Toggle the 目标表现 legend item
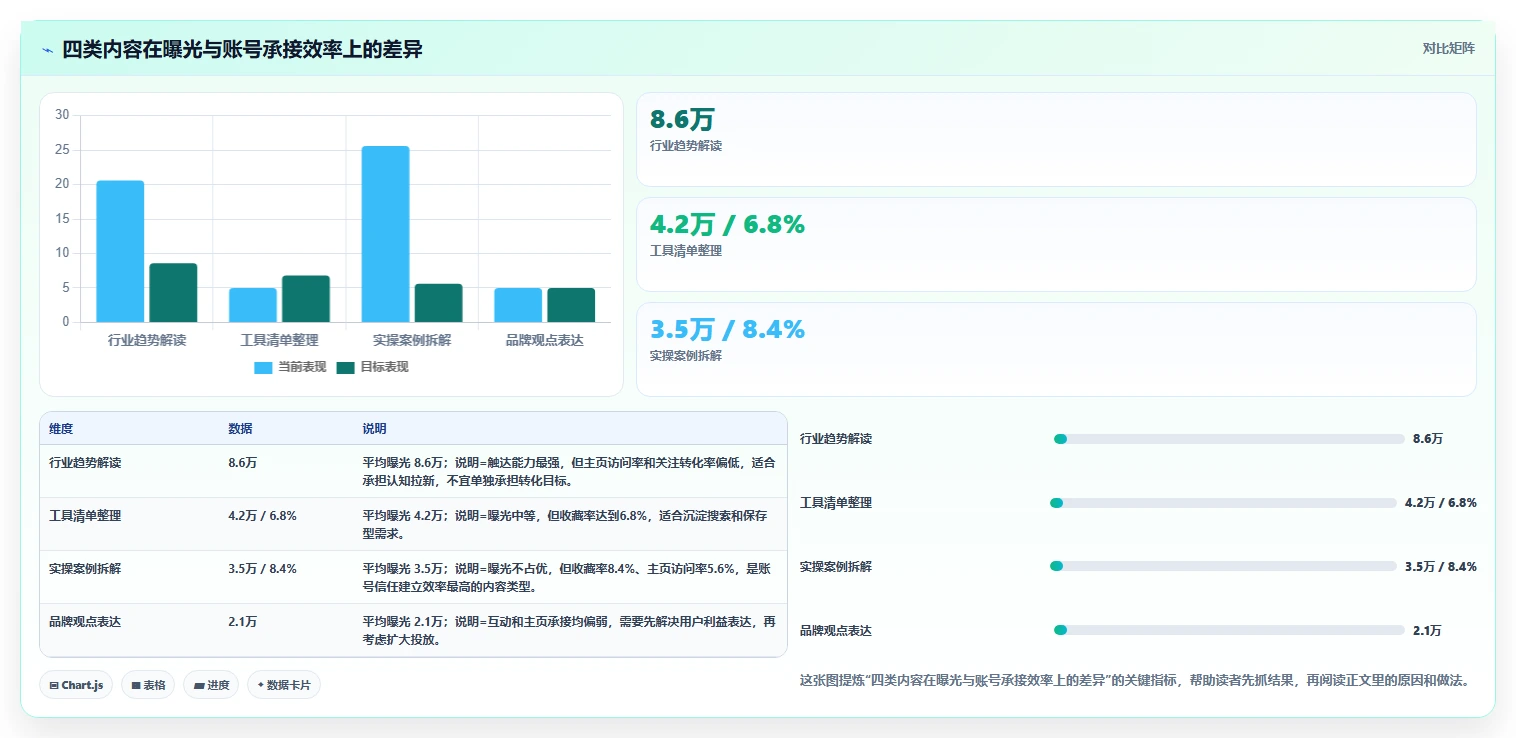The height and width of the screenshot is (738, 1516). pyautogui.click(x=372, y=367)
